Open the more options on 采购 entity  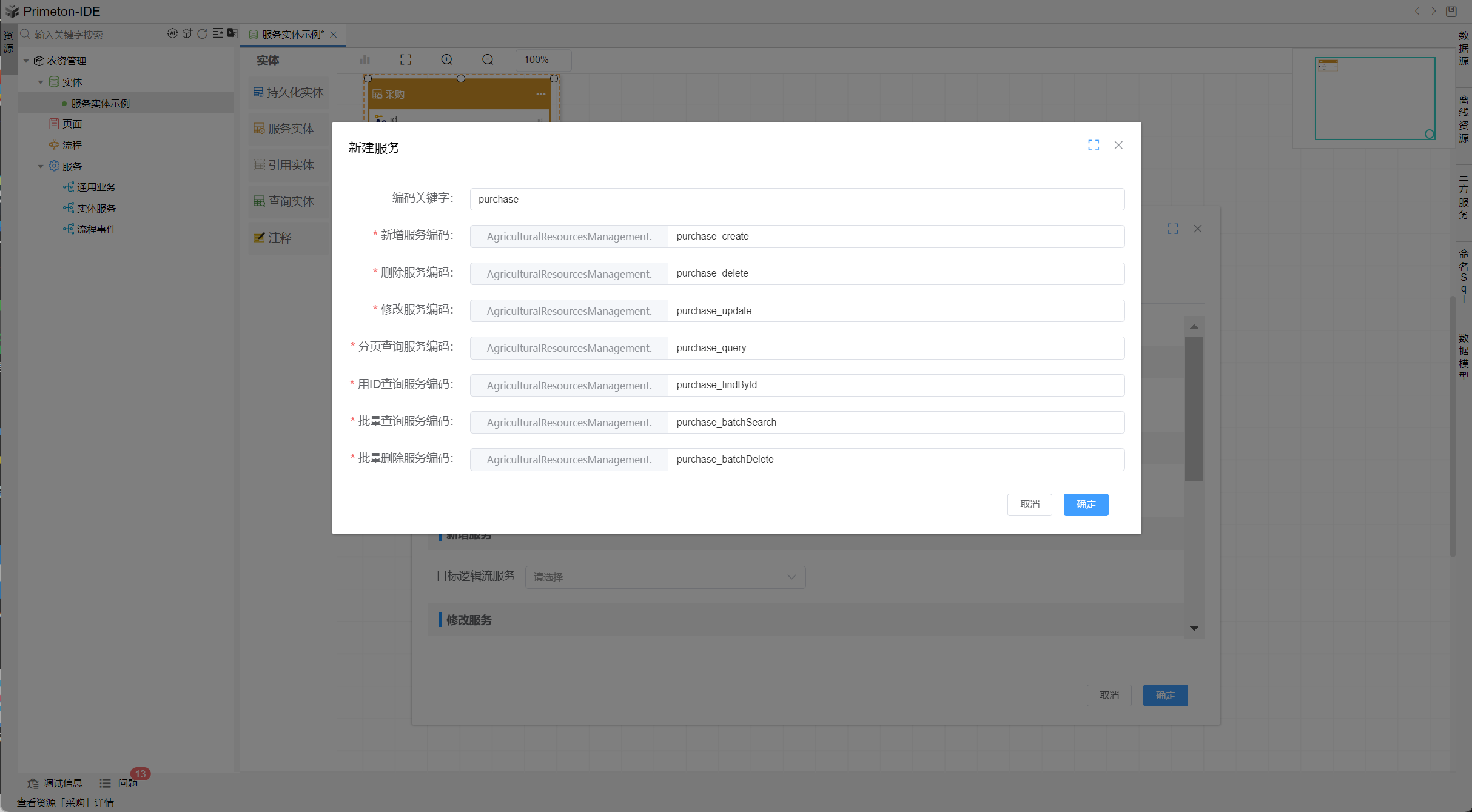tap(540, 94)
